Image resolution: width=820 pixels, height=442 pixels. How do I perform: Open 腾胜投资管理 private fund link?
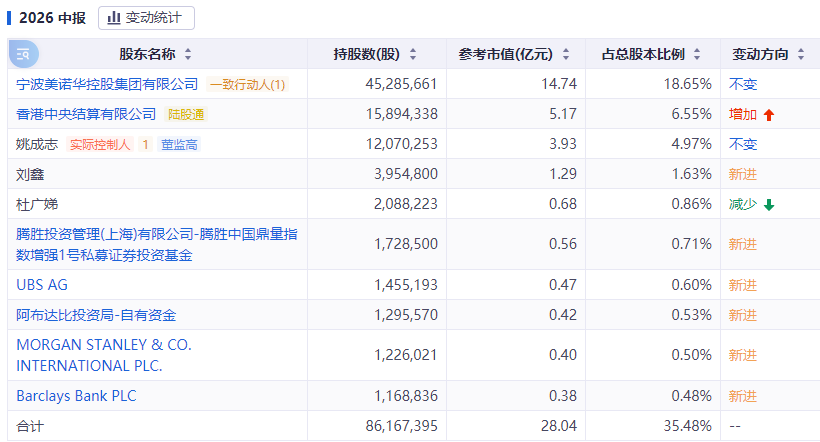tap(156, 244)
